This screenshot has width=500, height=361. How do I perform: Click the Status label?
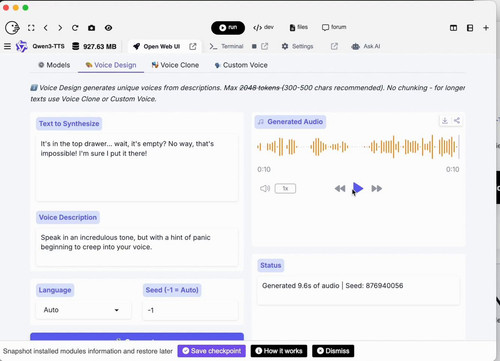(x=271, y=265)
